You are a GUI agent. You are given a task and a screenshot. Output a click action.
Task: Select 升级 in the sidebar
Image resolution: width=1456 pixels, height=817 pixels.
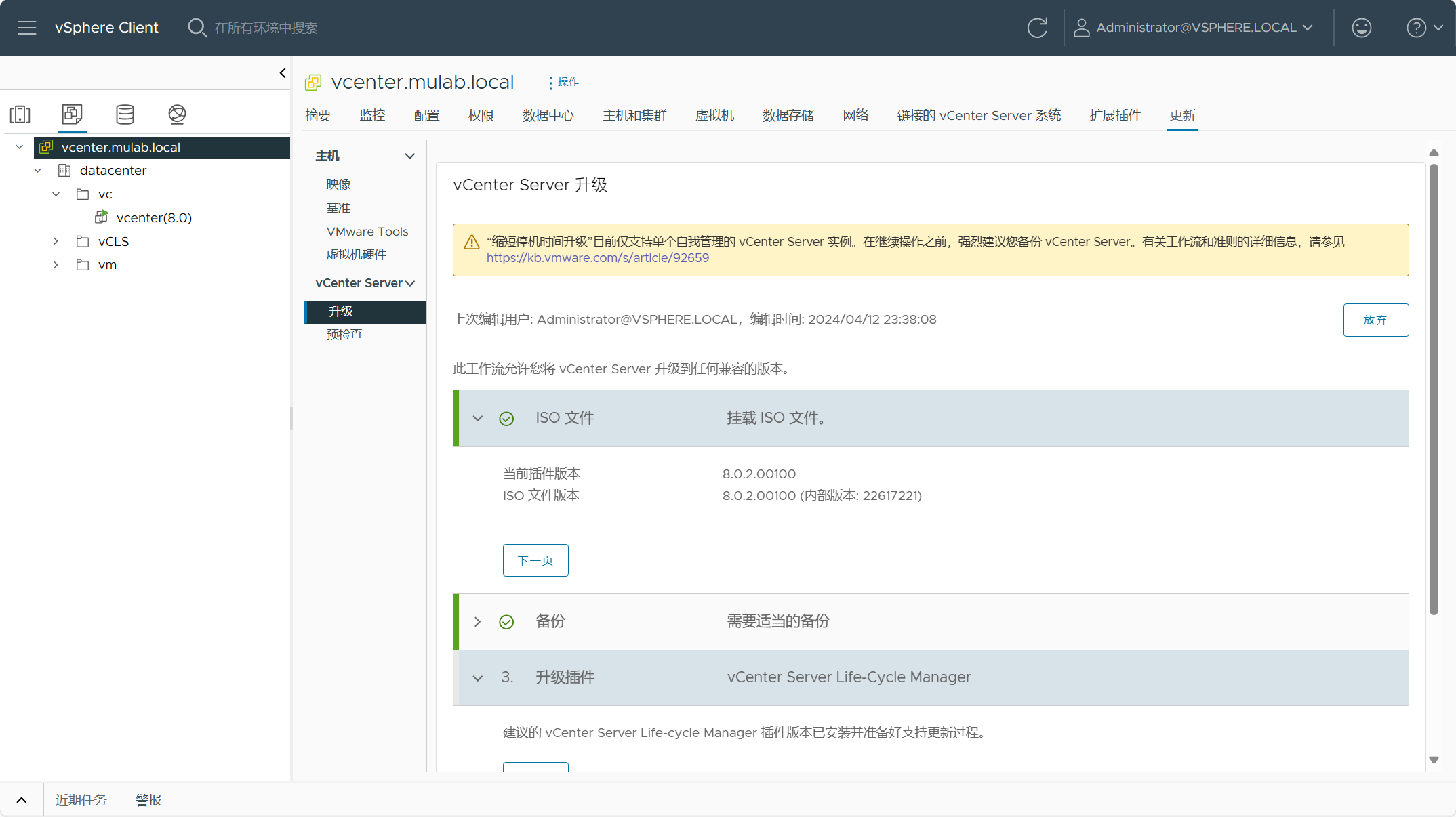coord(365,312)
